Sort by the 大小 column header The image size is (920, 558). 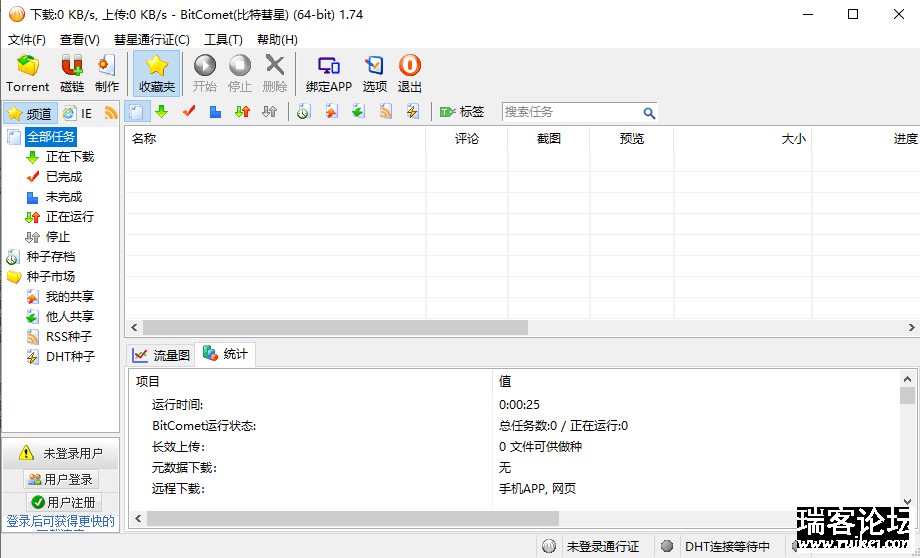(x=743, y=139)
